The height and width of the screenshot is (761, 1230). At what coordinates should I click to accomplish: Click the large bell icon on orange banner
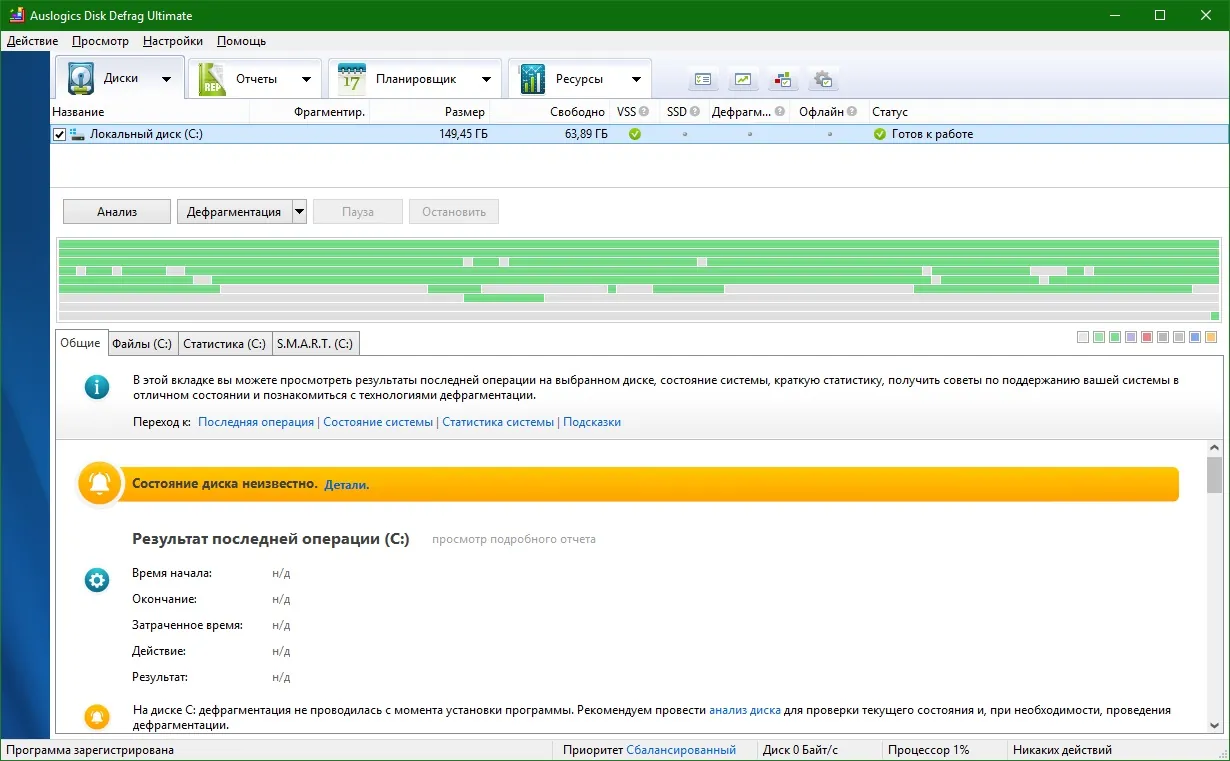point(99,484)
